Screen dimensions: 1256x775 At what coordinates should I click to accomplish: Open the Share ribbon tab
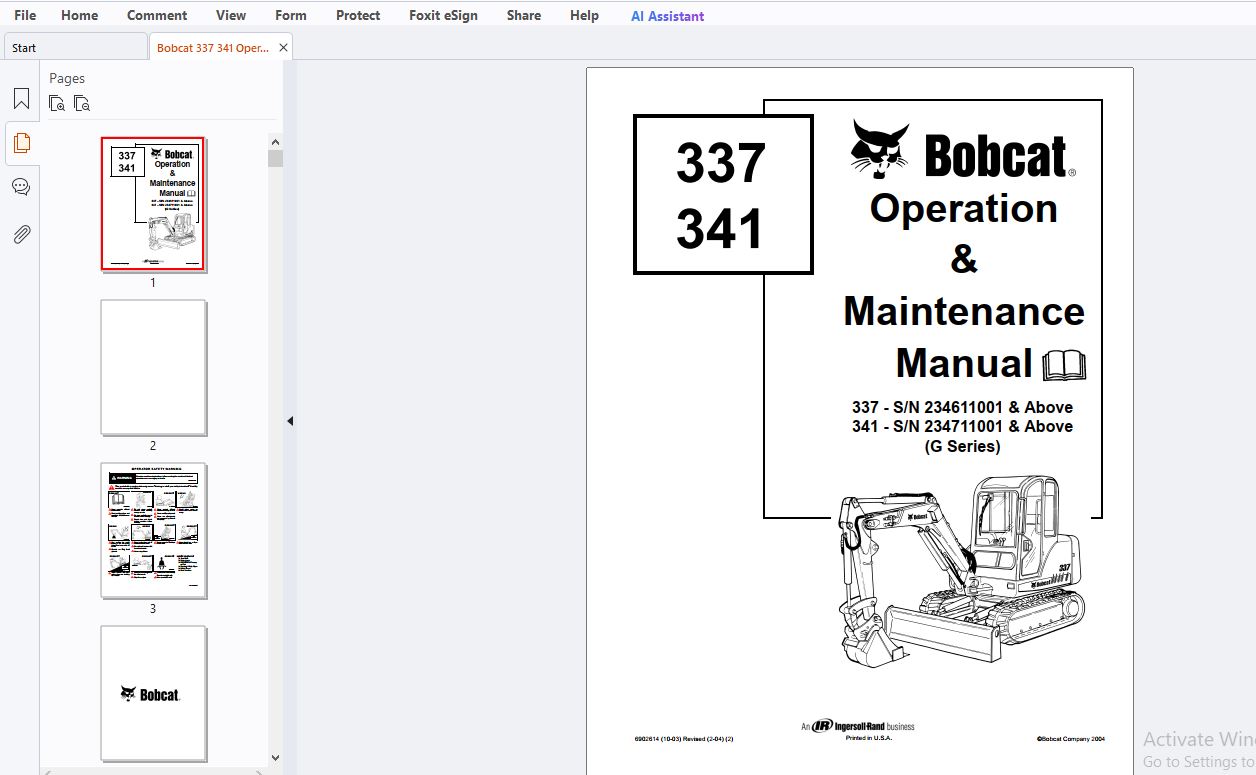[524, 15]
